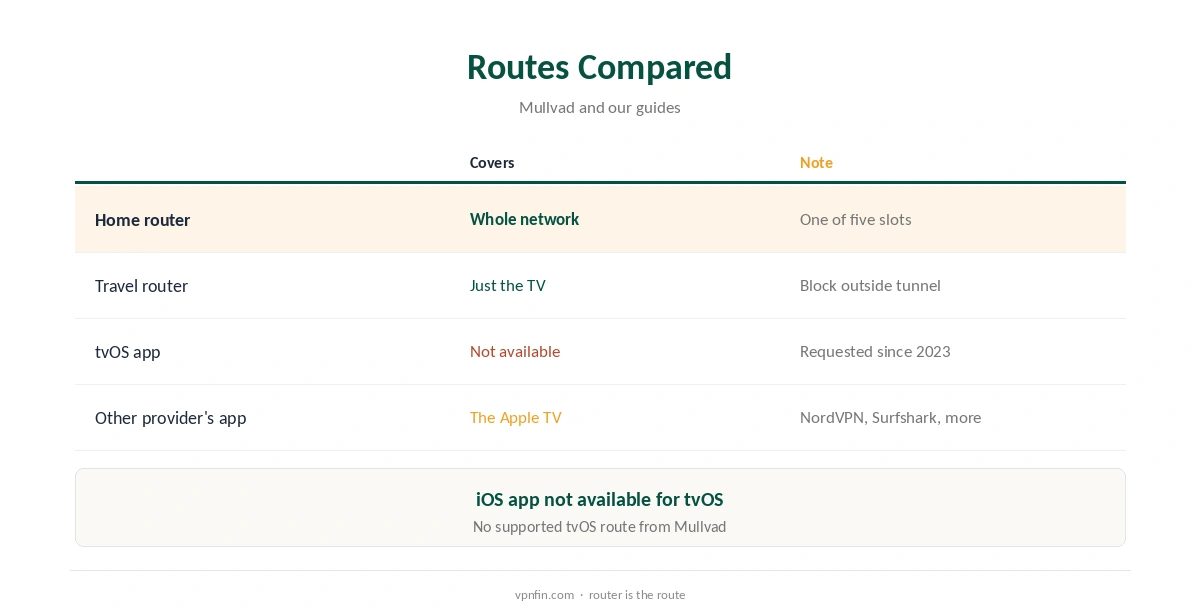Click the 'Just the TV' cell
Viewport: 1200px width, 614px height.
pyautogui.click(x=508, y=286)
